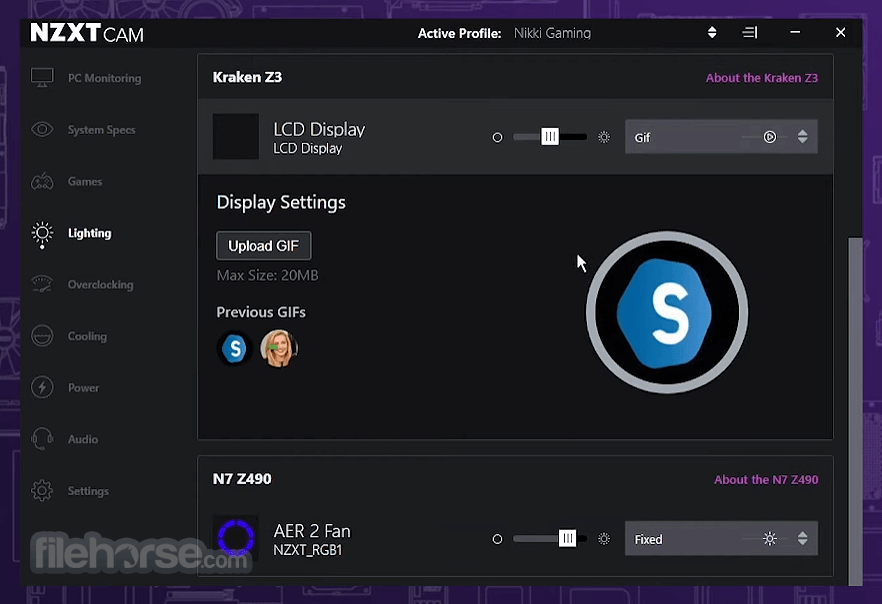Click the N7 Z490 device heading
Viewport: 882px width, 604px height.
coord(242,479)
